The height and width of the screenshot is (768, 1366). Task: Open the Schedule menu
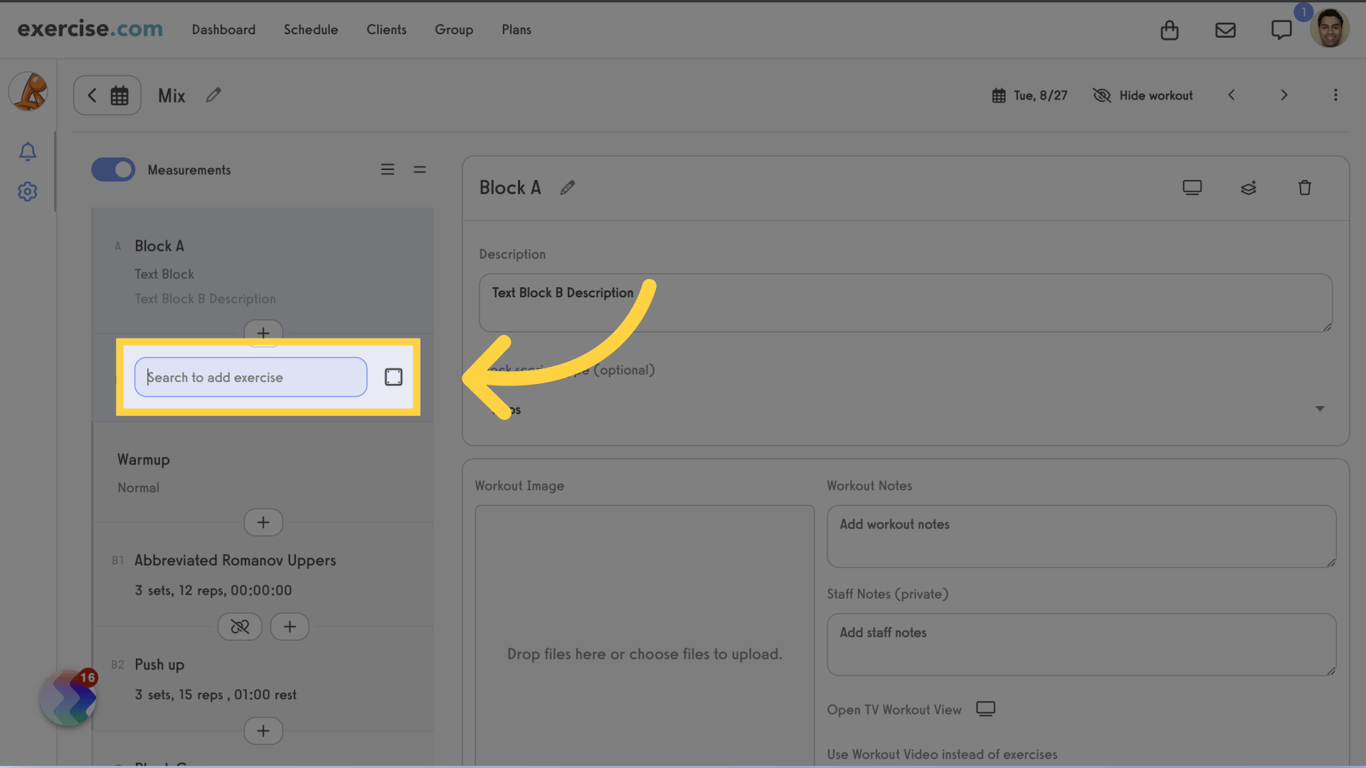[310, 30]
